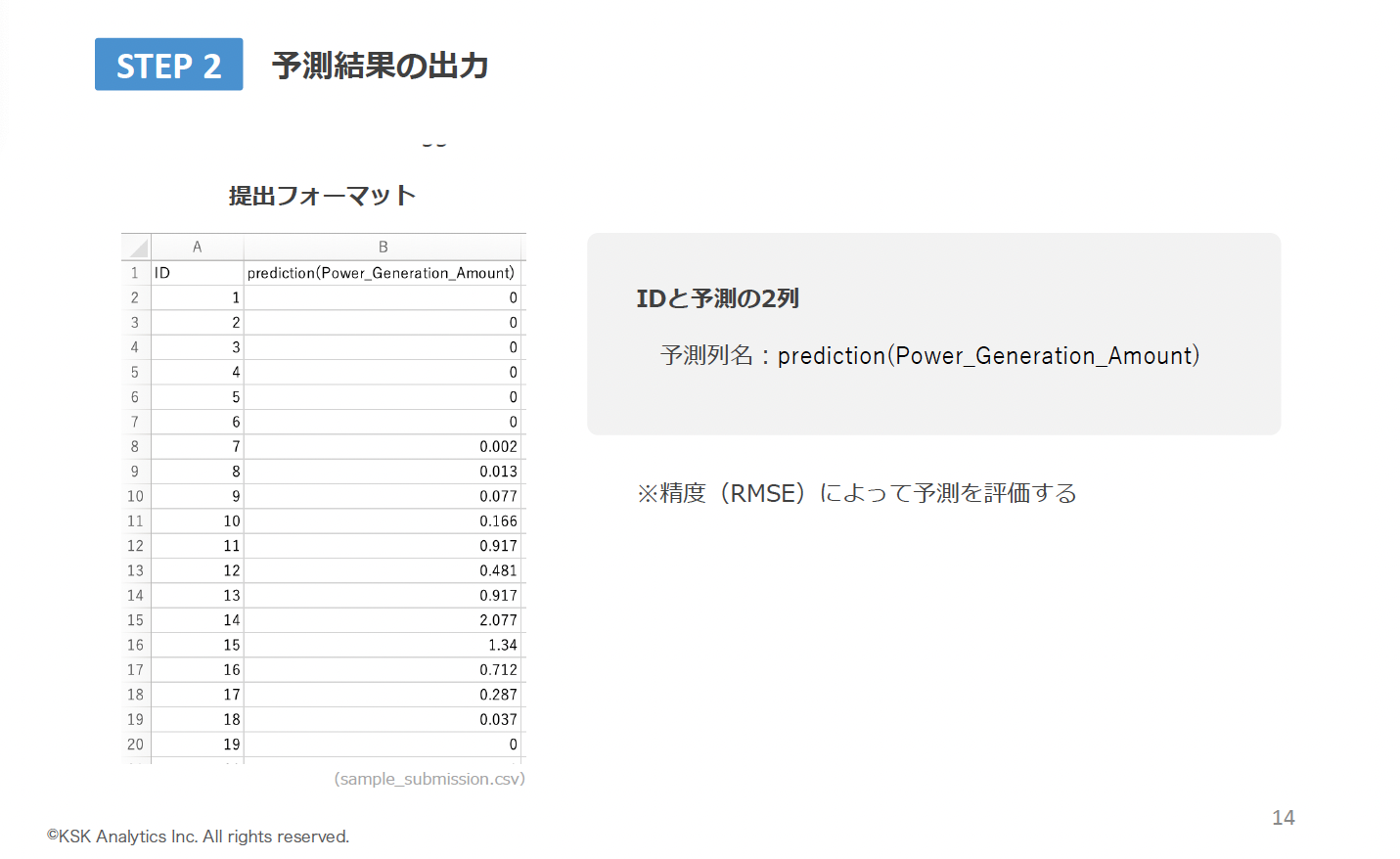This screenshot has height=859, width=1400.
Task: Select the ID cell containing 18
Action: [x=197, y=719]
